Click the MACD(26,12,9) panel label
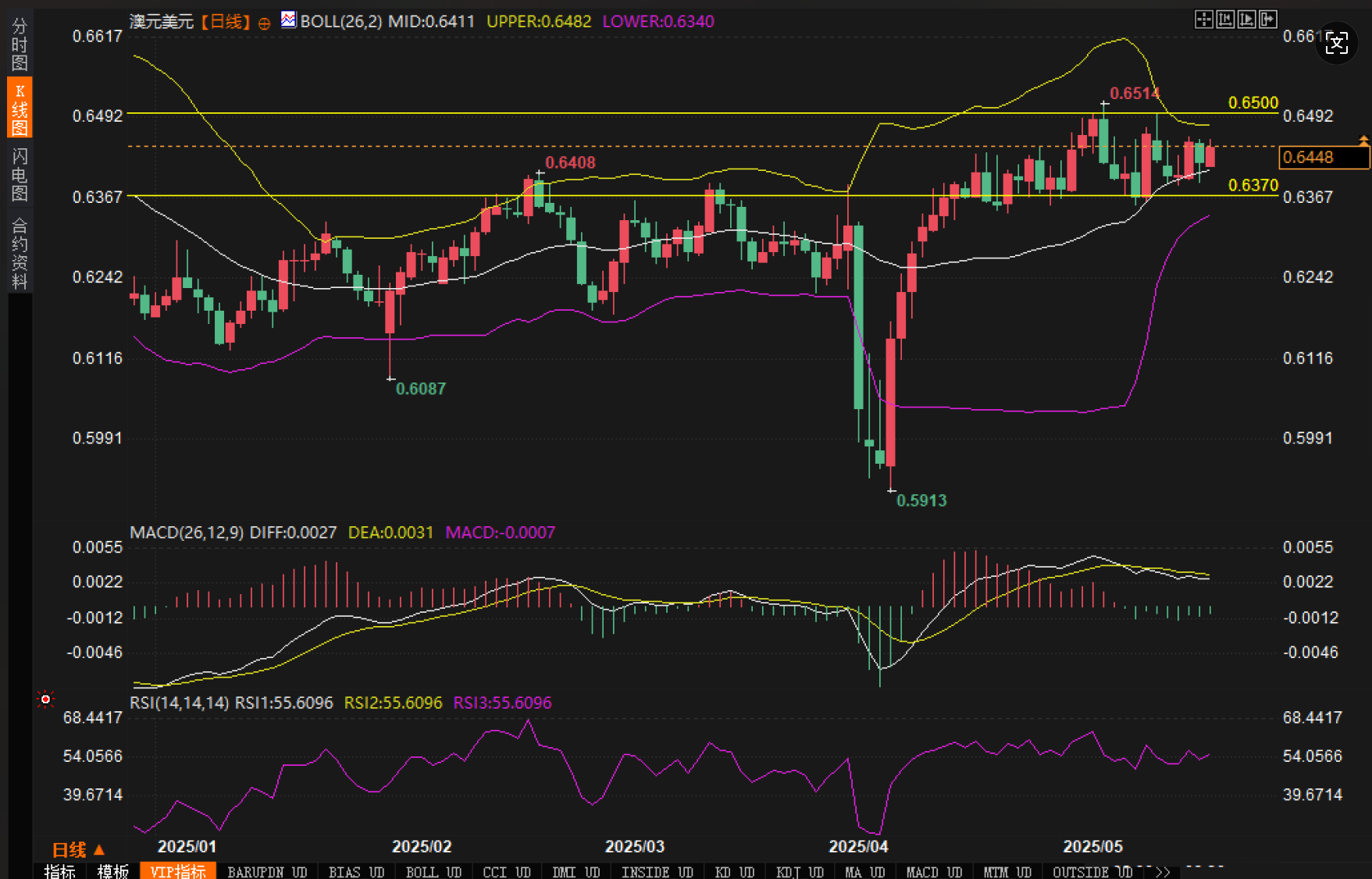Screen dimensions: 1372x879 [x=187, y=532]
